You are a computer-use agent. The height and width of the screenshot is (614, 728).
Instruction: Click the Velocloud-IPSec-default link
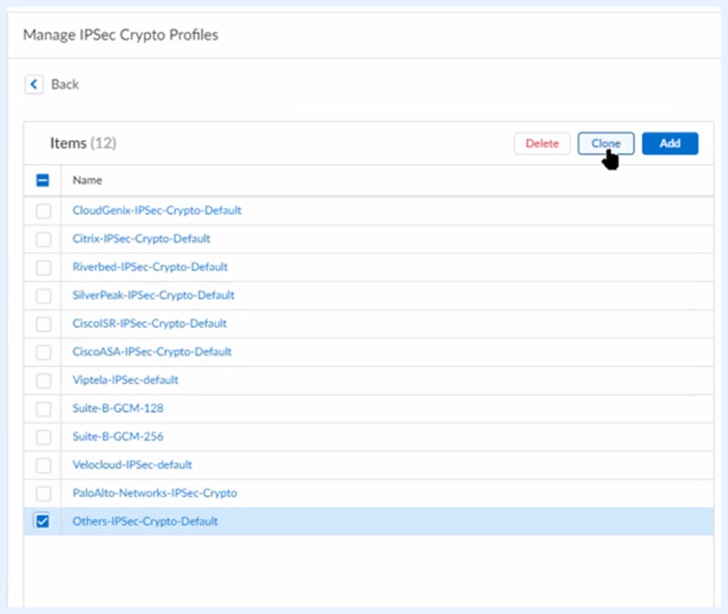(x=132, y=464)
